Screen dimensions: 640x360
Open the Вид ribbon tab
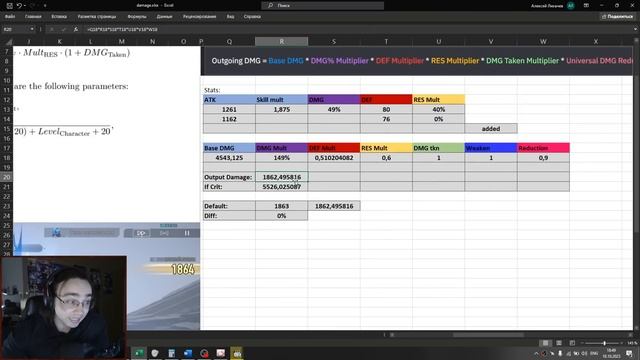click(230, 17)
